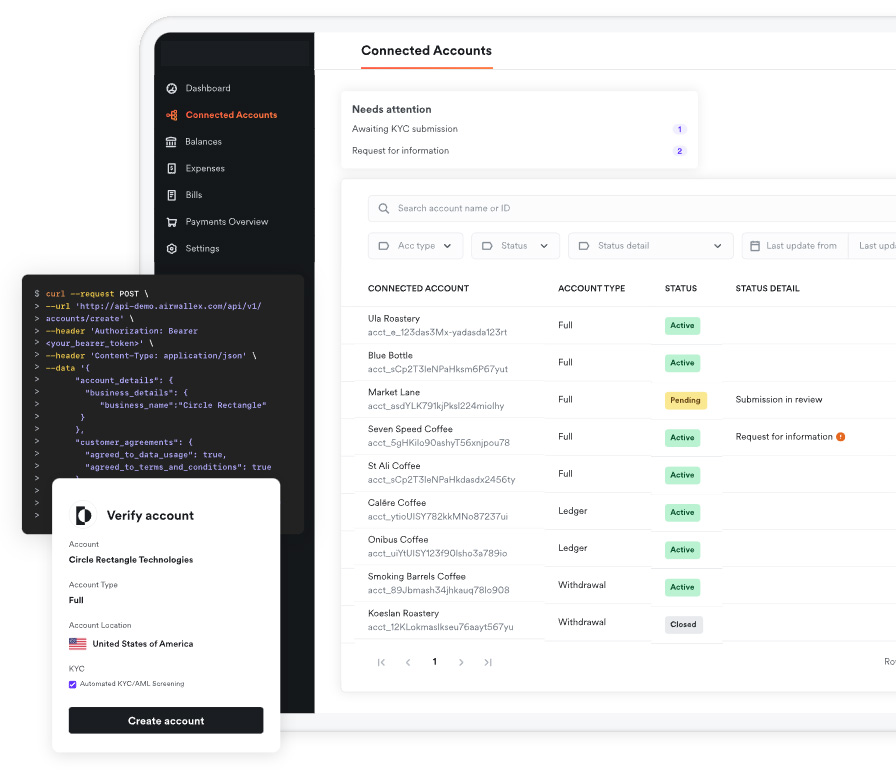Image resolution: width=896 pixels, height=780 pixels.
Task: Click the Balances bank icon
Action: (x=172, y=142)
